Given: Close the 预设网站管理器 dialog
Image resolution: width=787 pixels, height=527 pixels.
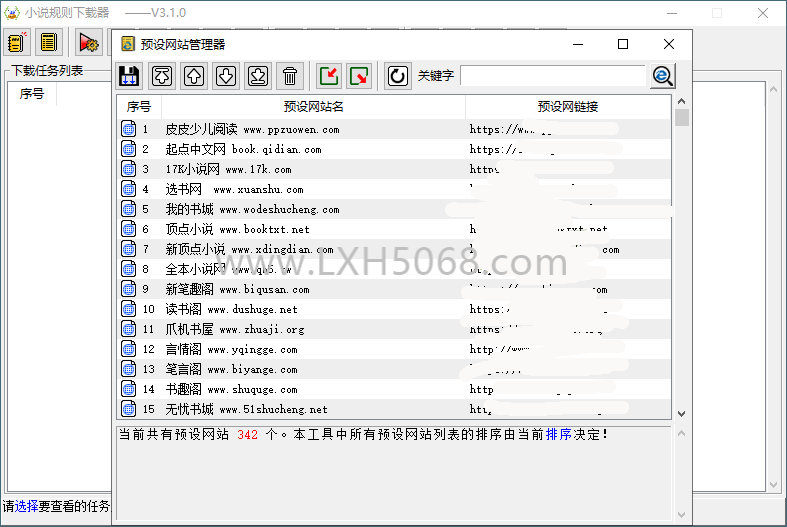Looking at the screenshot, I should [x=669, y=44].
